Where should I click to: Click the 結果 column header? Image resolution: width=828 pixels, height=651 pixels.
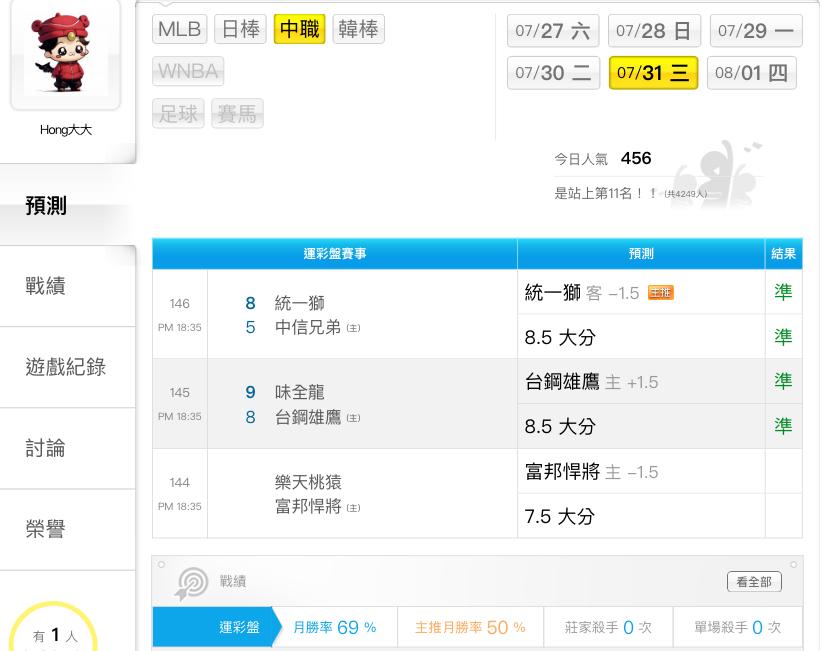pyautogui.click(x=784, y=254)
